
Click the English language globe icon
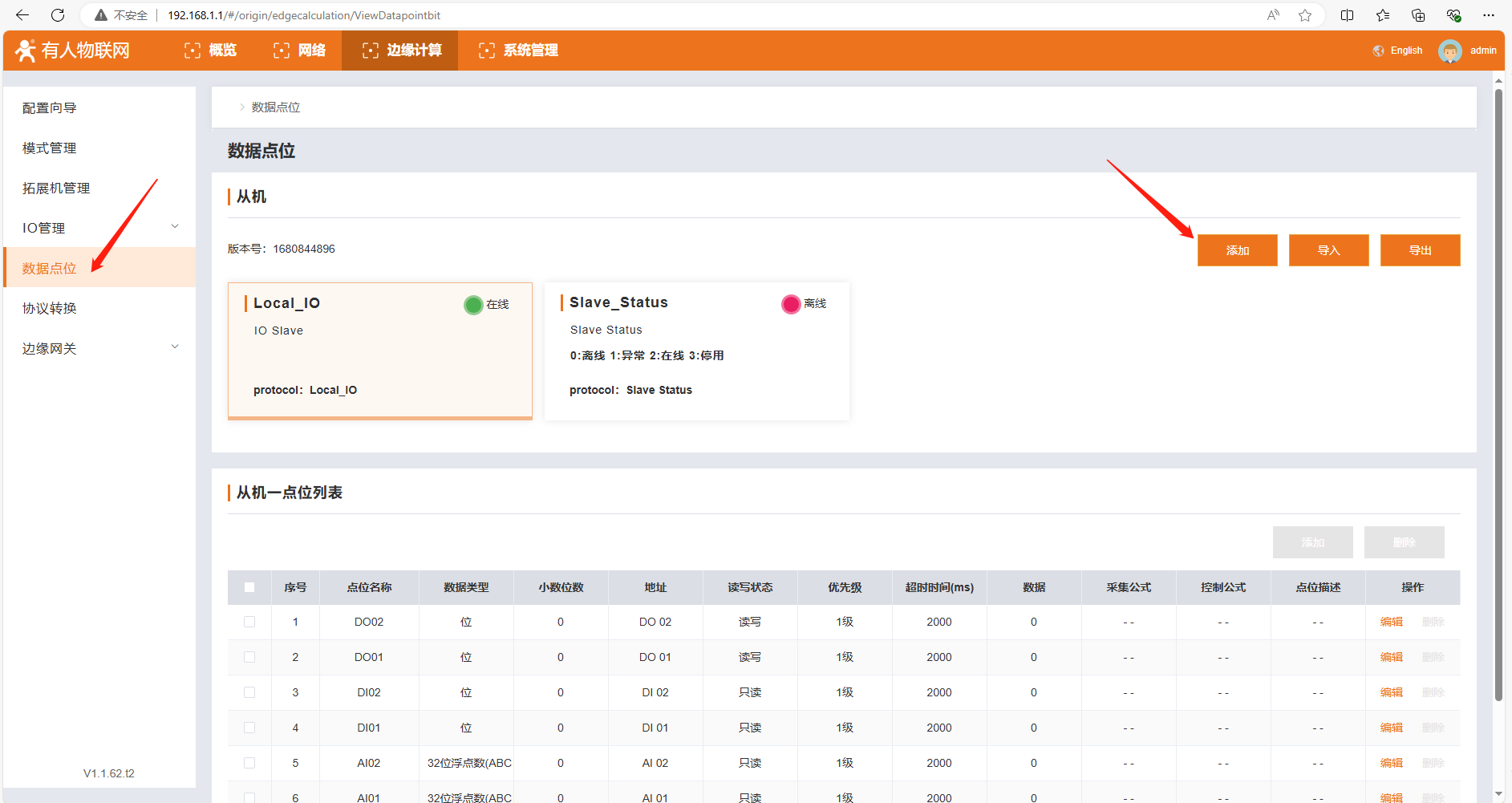coord(1378,51)
